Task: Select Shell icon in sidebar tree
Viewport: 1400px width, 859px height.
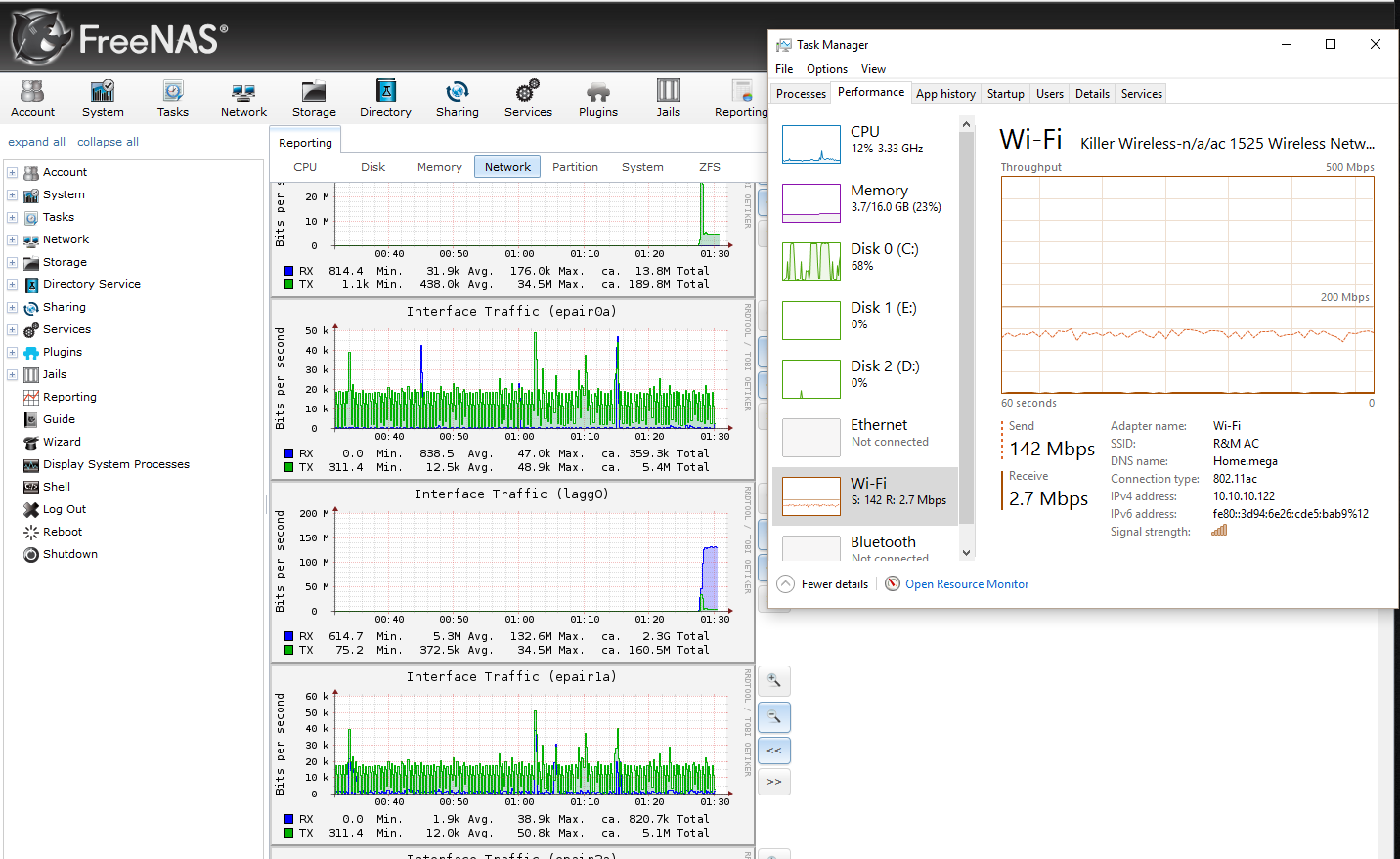Action: point(31,487)
